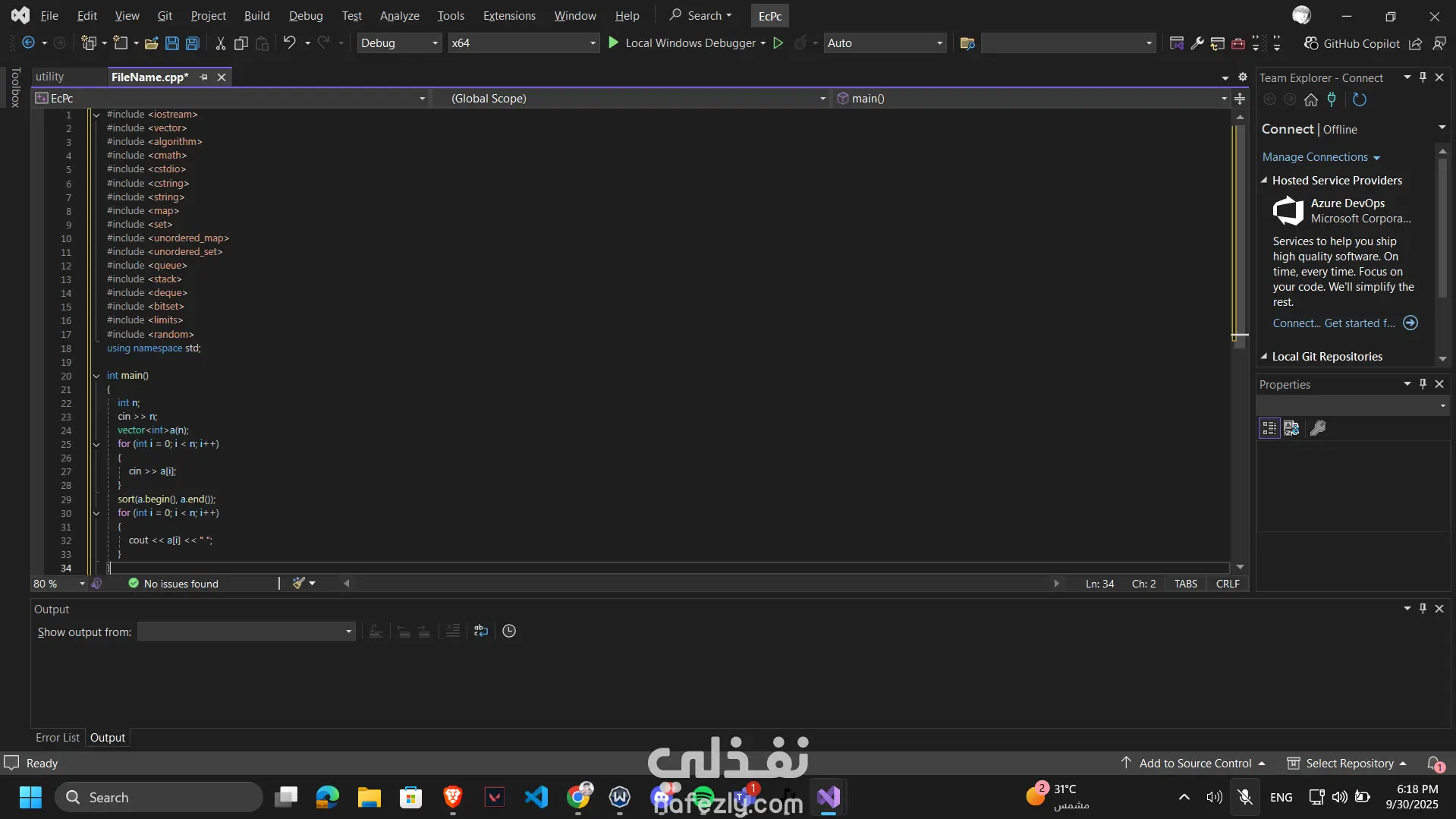Switch to the utility tab
Image resolution: width=1456 pixels, height=819 pixels.
50,77
